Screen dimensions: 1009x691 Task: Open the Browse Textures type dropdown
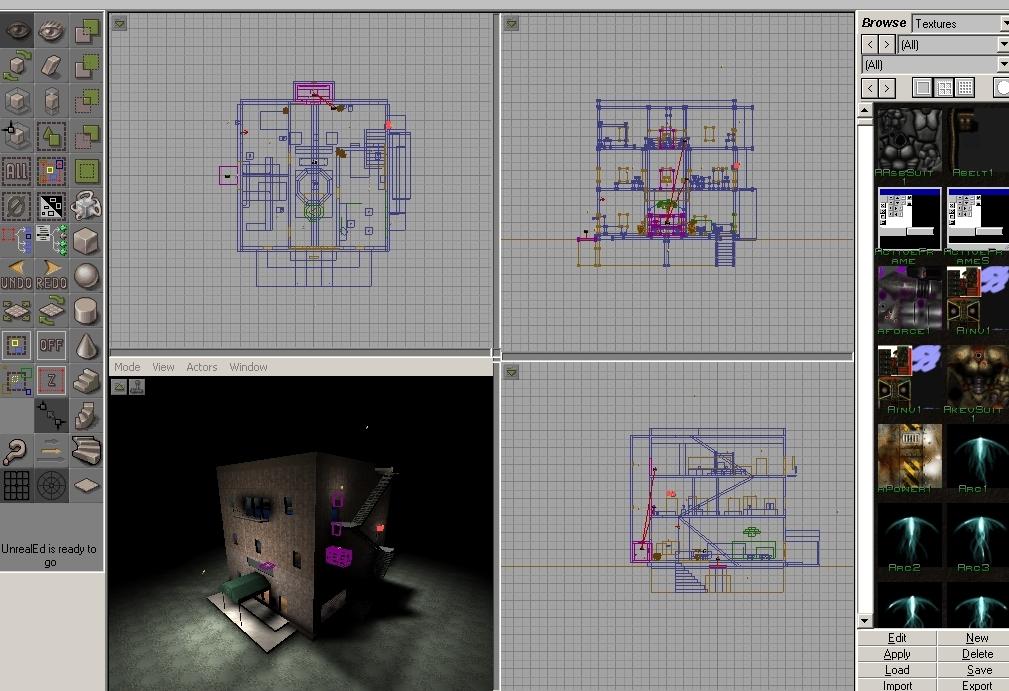coord(1001,23)
